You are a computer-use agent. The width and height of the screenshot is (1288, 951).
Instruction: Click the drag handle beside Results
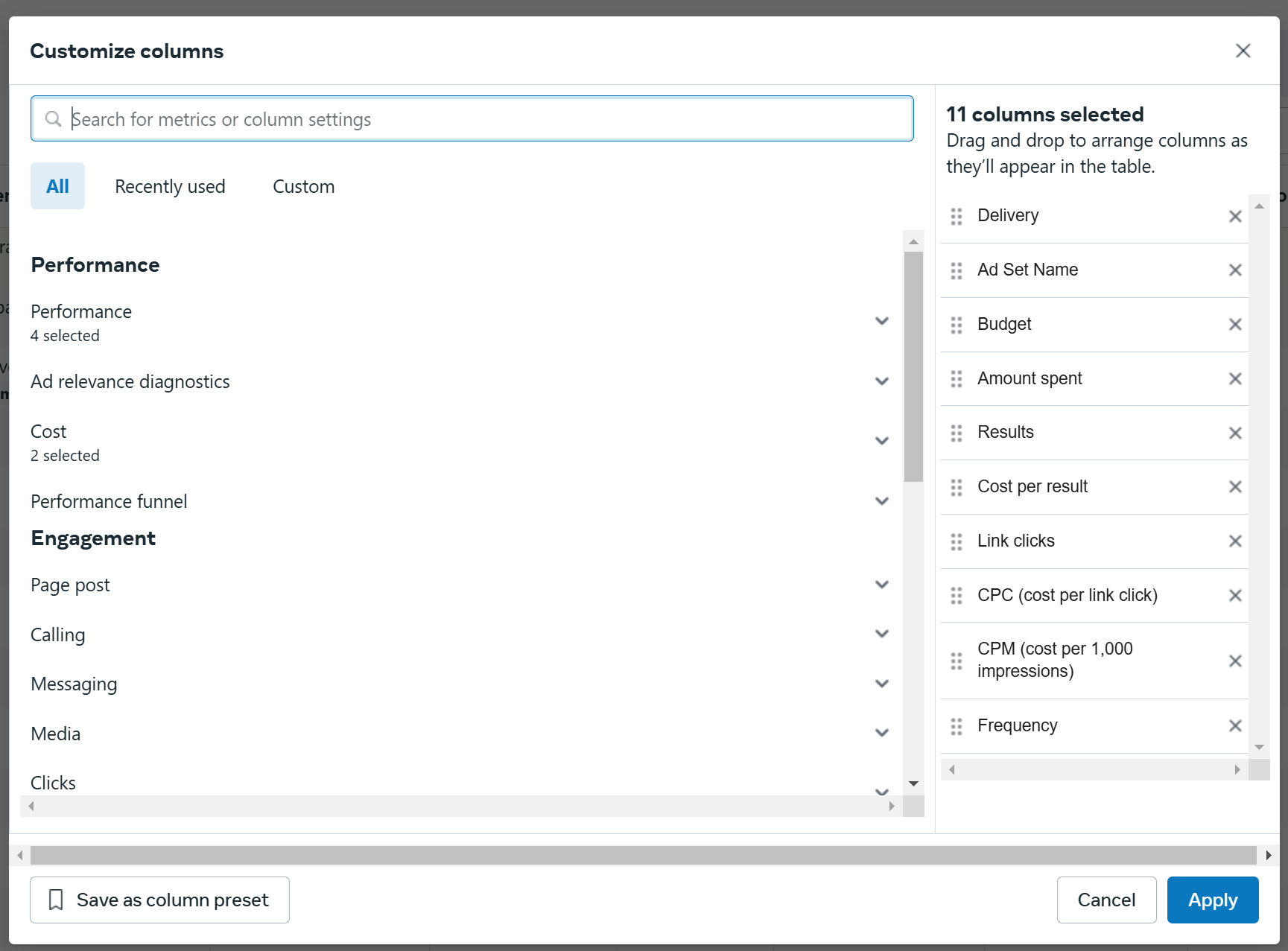tap(957, 433)
